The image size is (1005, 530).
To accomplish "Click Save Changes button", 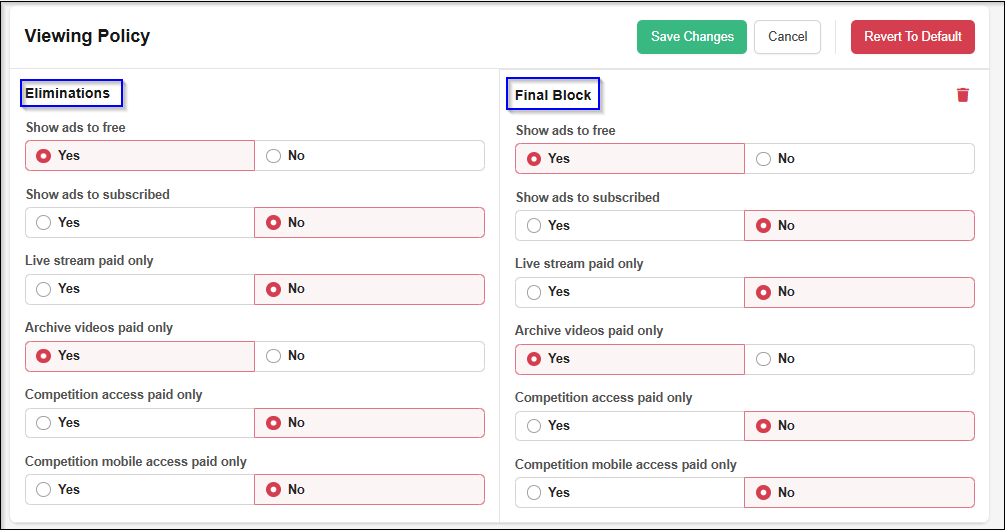I will point(692,37).
